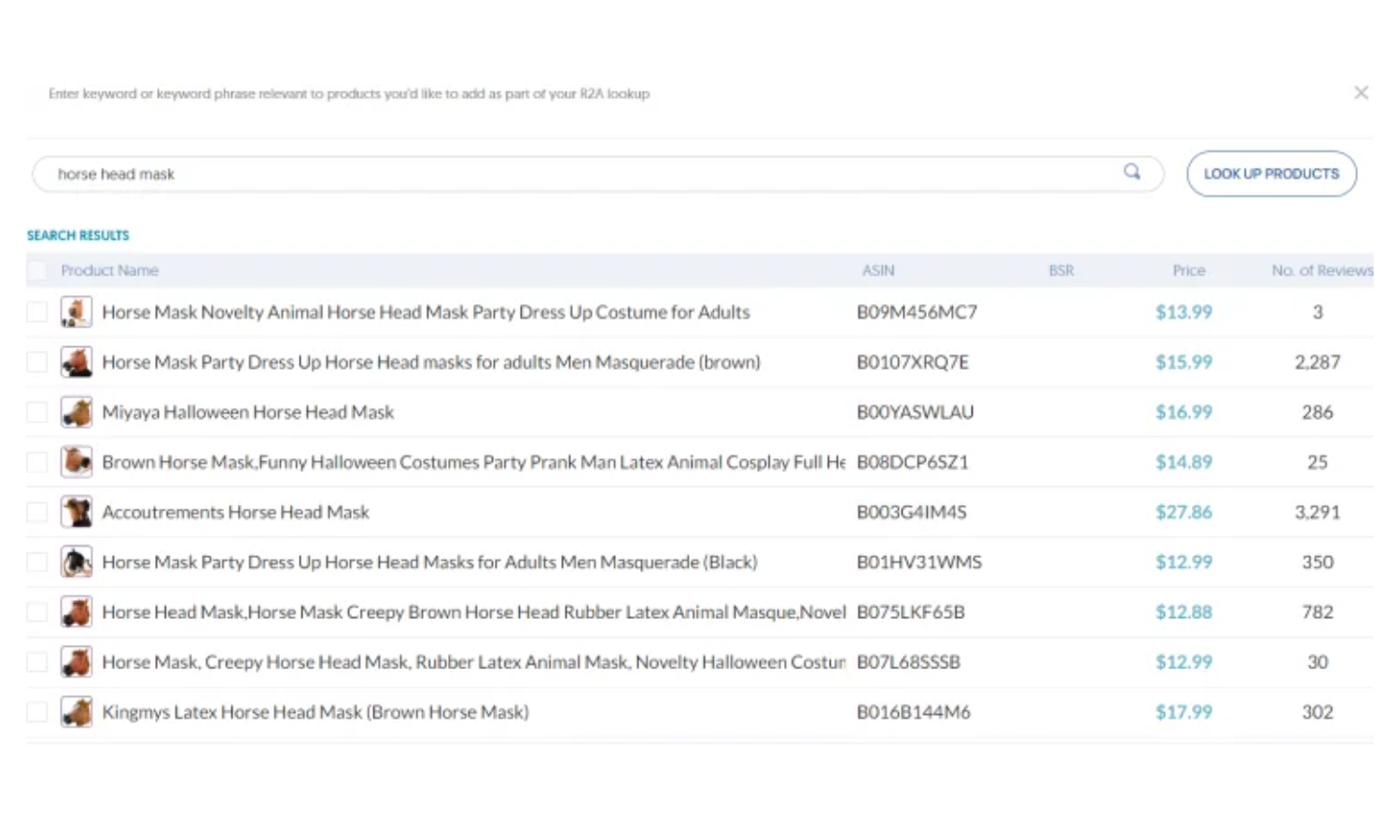The image size is (1400, 840).
Task: Close the keyword lookup panel
Action: tap(1361, 92)
